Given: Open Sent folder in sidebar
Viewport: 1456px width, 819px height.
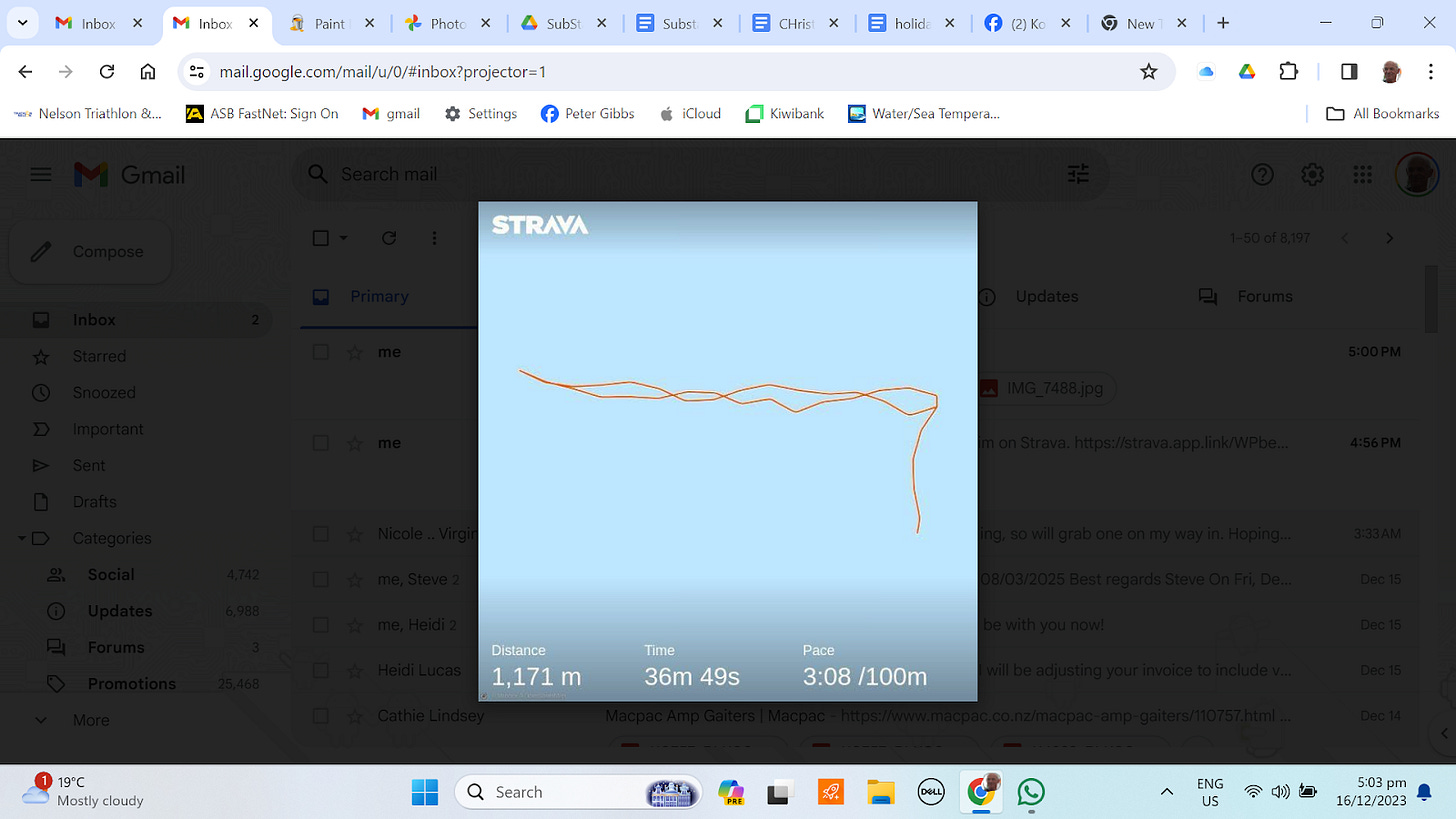Looking at the screenshot, I should [89, 465].
